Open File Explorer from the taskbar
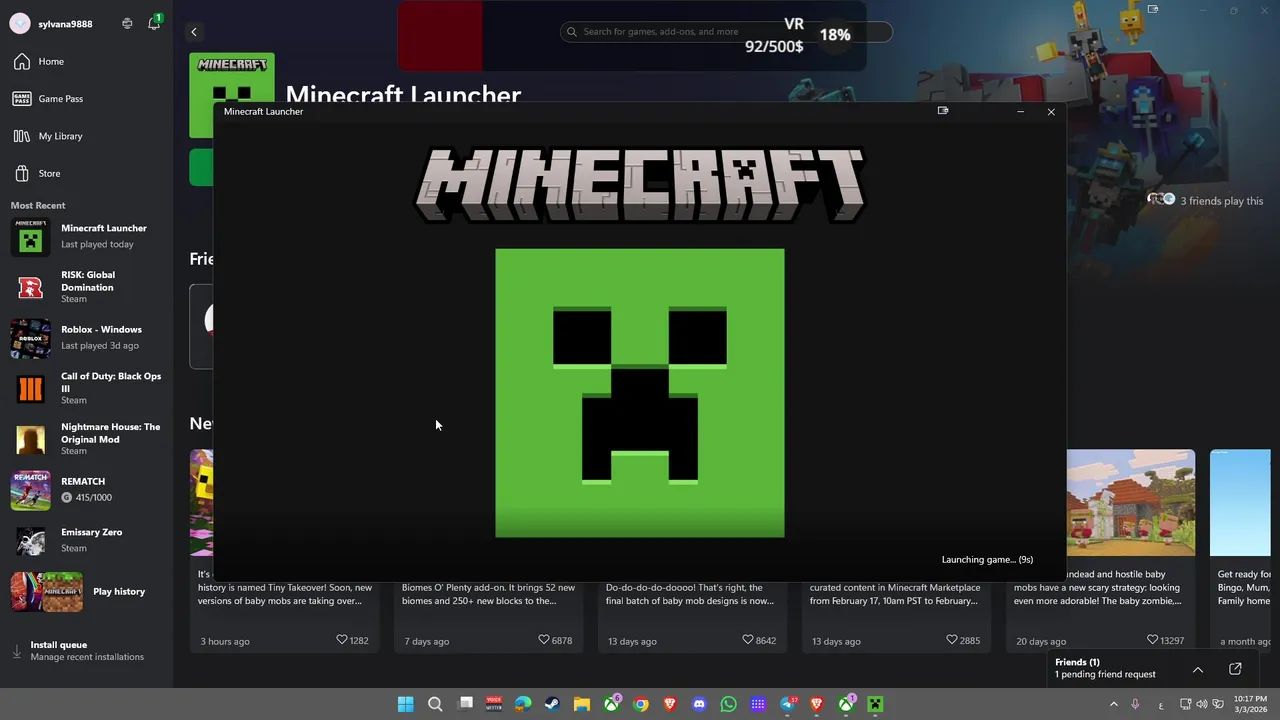 tap(582, 704)
